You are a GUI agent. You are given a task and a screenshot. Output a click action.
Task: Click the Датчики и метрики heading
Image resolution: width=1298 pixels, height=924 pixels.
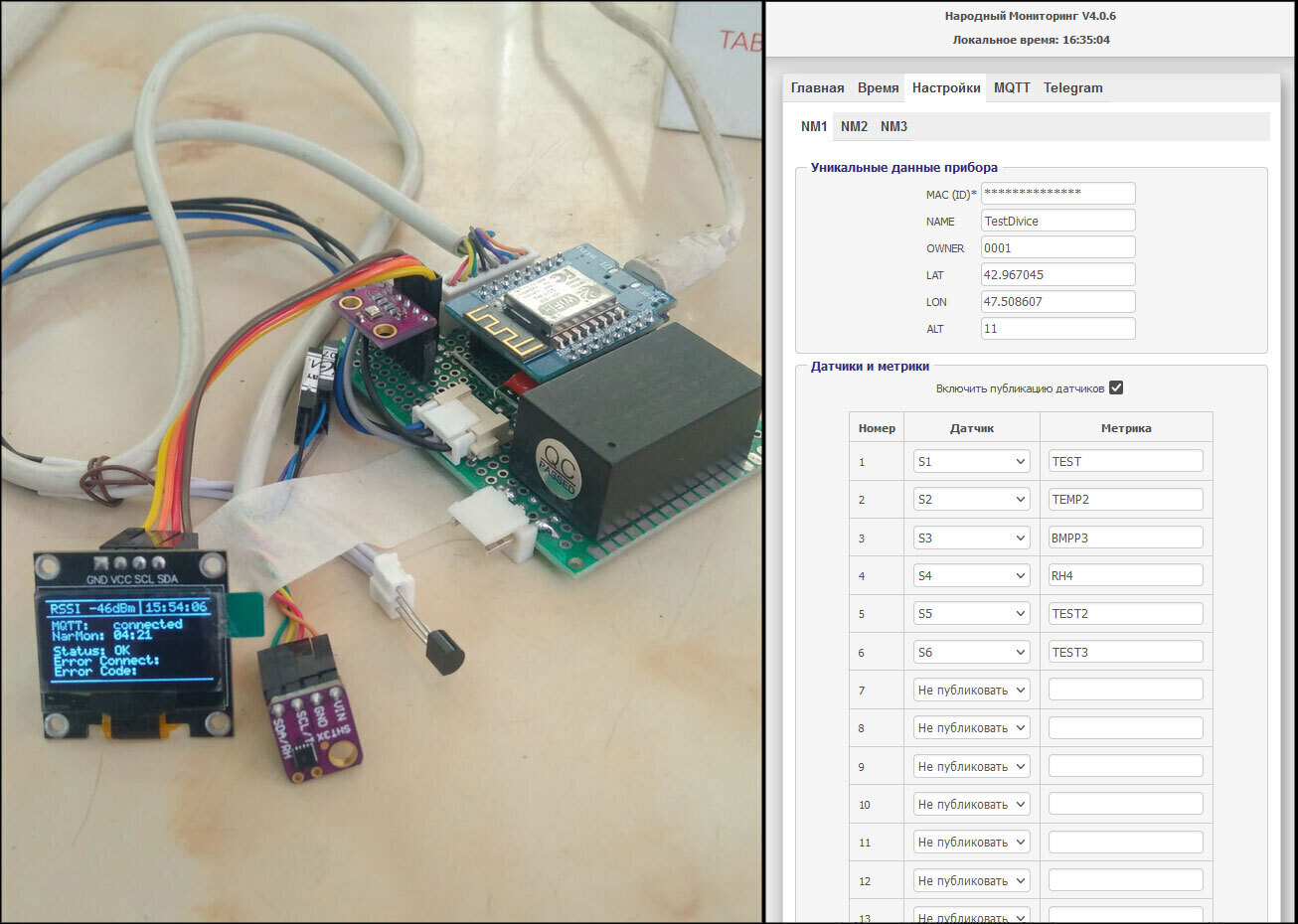point(870,367)
